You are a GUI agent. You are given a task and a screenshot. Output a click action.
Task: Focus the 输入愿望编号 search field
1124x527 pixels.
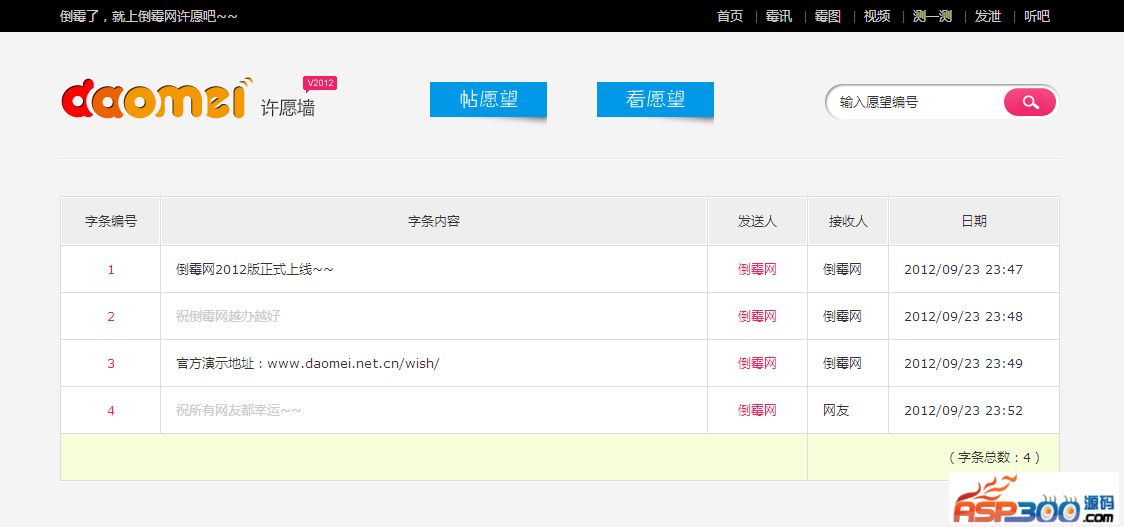point(915,102)
